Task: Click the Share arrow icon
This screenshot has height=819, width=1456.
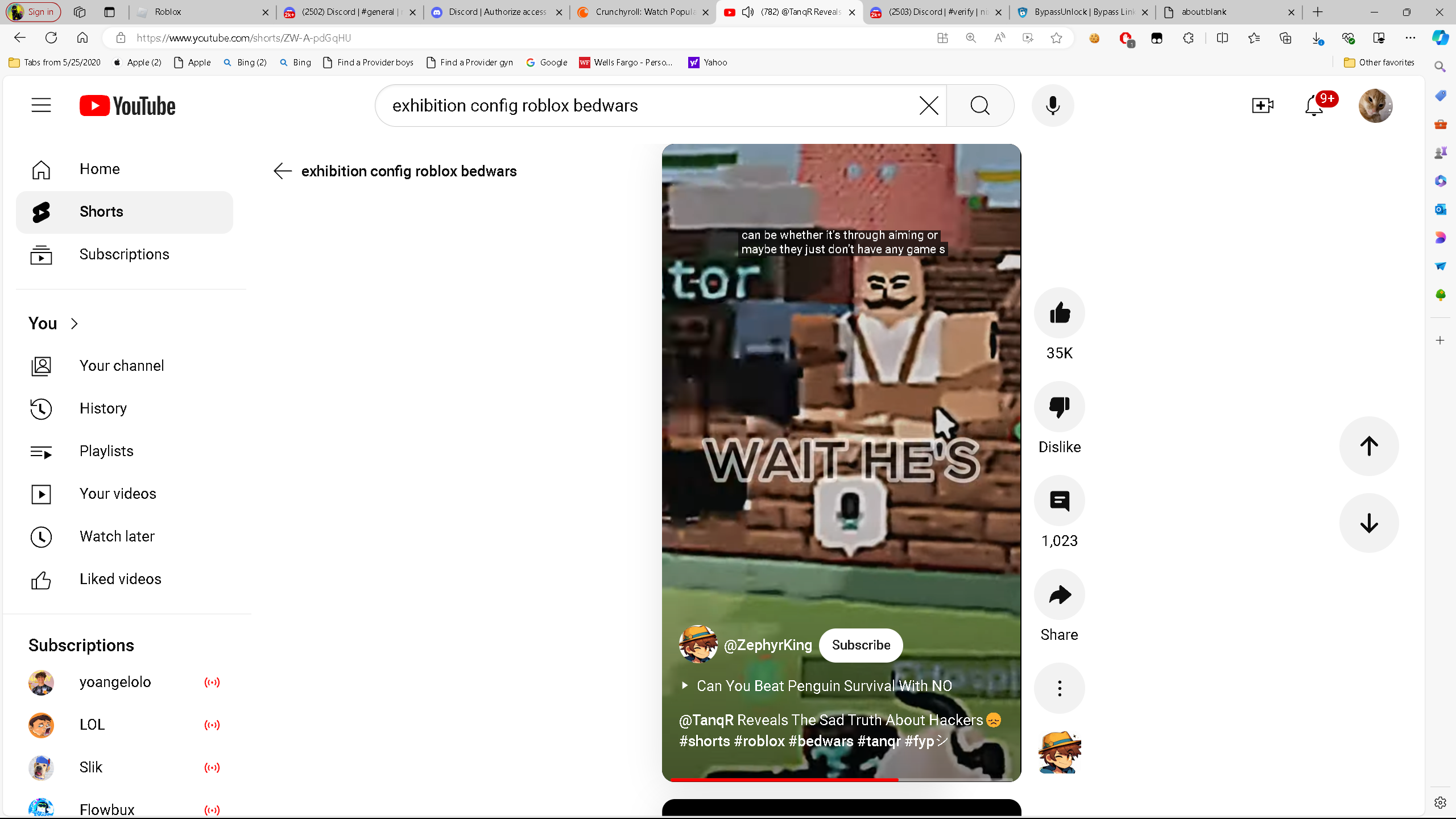Action: pyautogui.click(x=1059, y=594)
